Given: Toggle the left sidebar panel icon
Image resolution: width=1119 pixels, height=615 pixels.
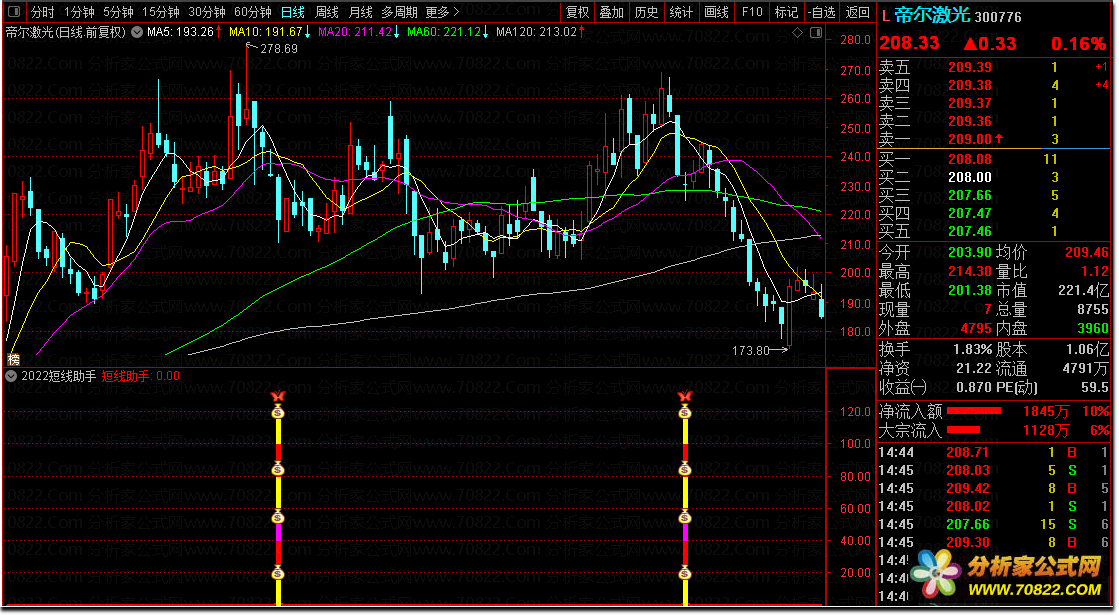Looking at the screenshot, I should tap(14, 12).
